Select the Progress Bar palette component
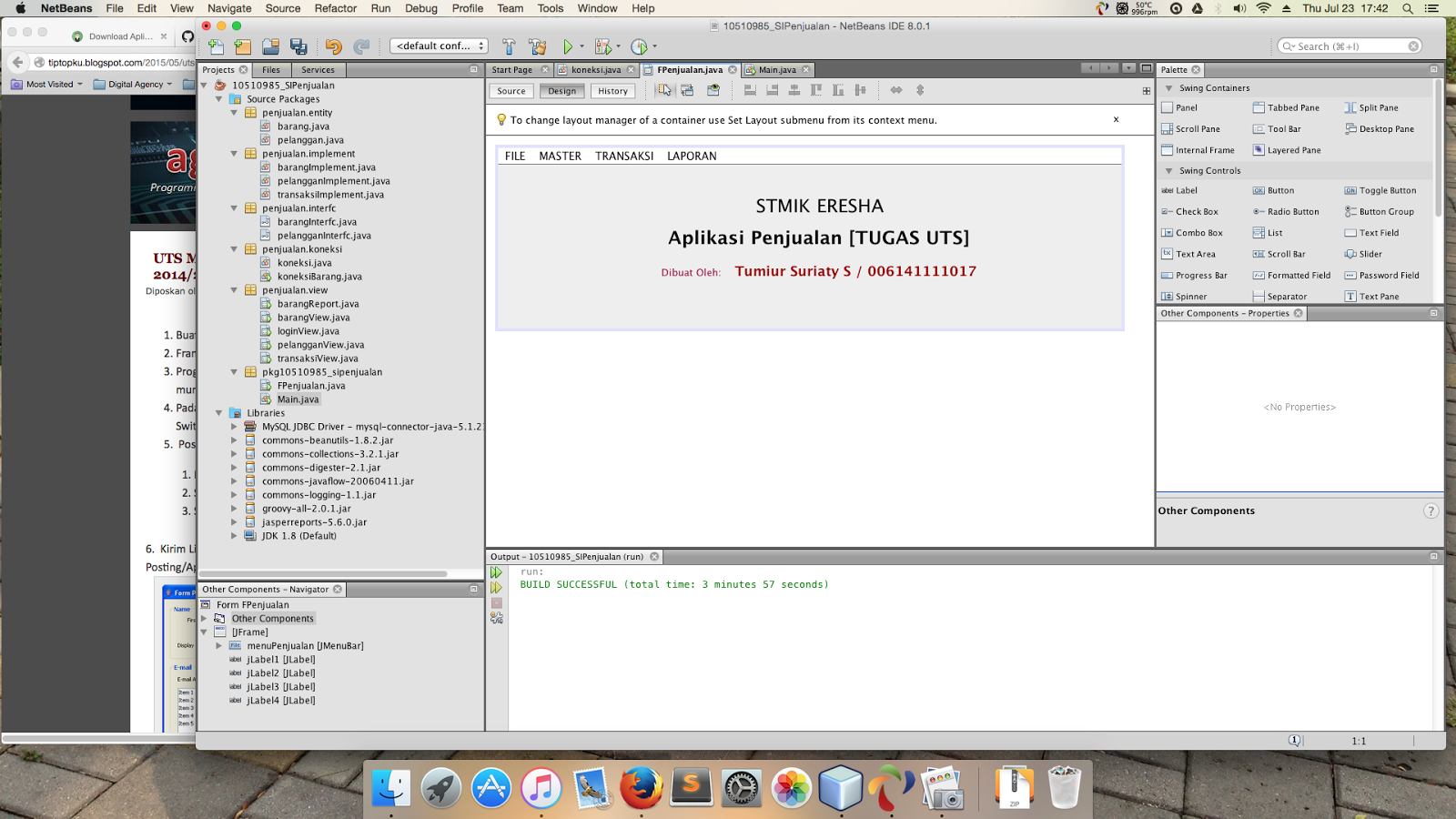Image resolution: width=1456 pixels, height=819 pixels. (x=1194, y=276)
